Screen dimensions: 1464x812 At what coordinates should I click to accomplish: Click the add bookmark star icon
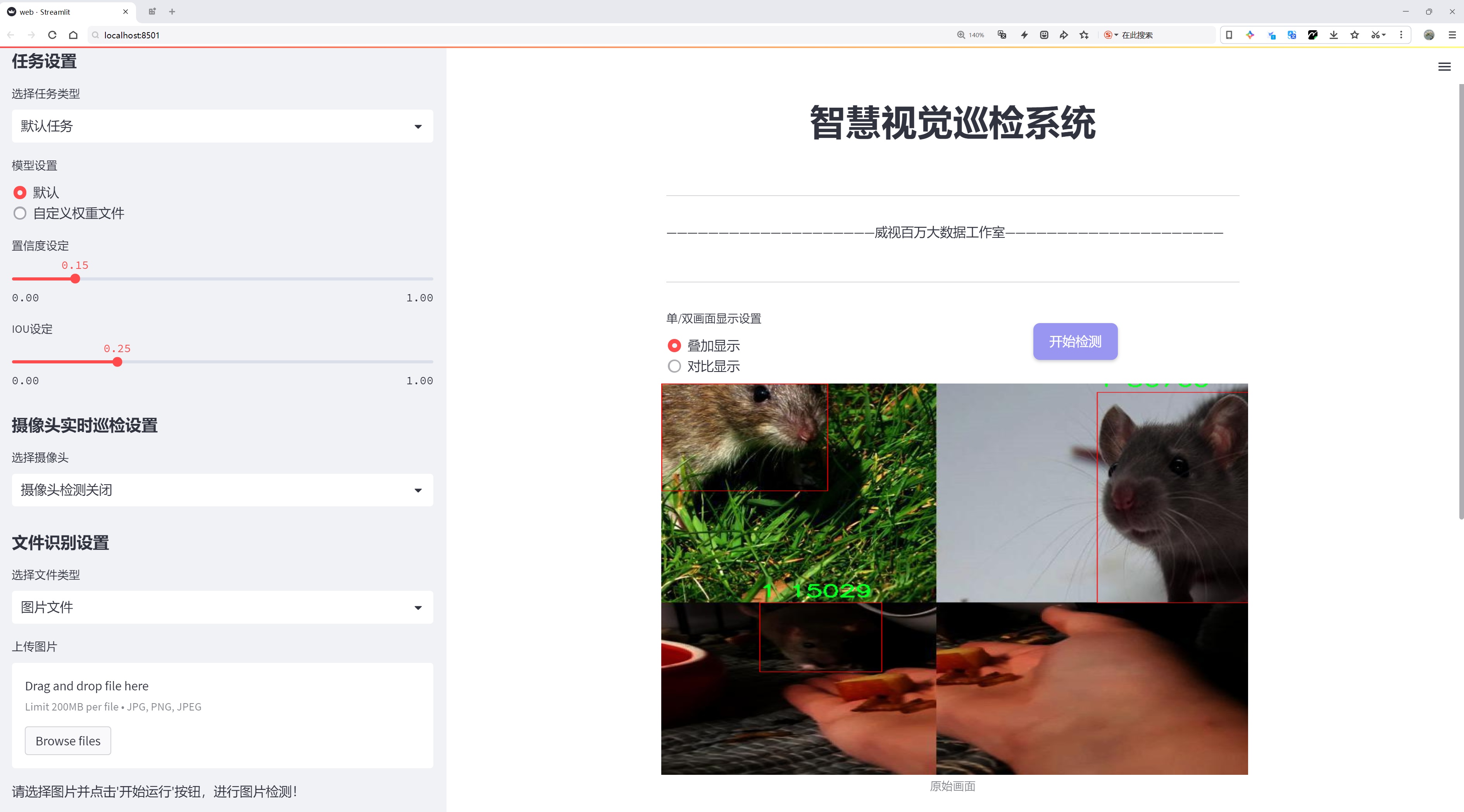tap(1085, 35)
